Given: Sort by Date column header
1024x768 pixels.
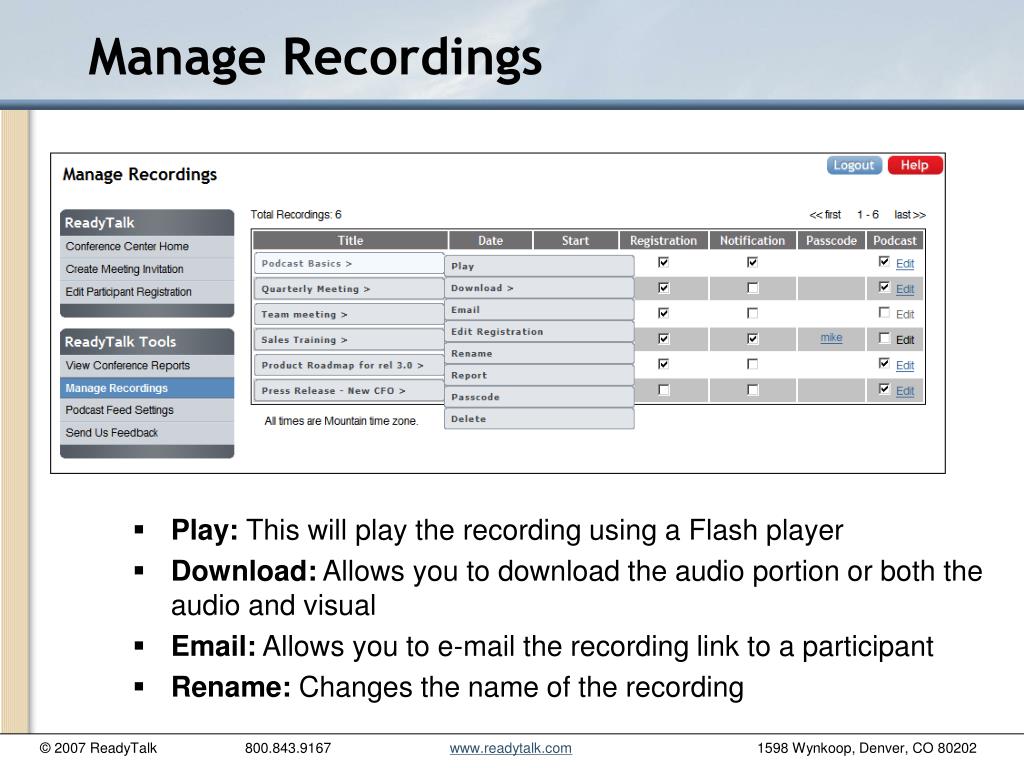Looking at the screenshot, I should coord(490,240).
